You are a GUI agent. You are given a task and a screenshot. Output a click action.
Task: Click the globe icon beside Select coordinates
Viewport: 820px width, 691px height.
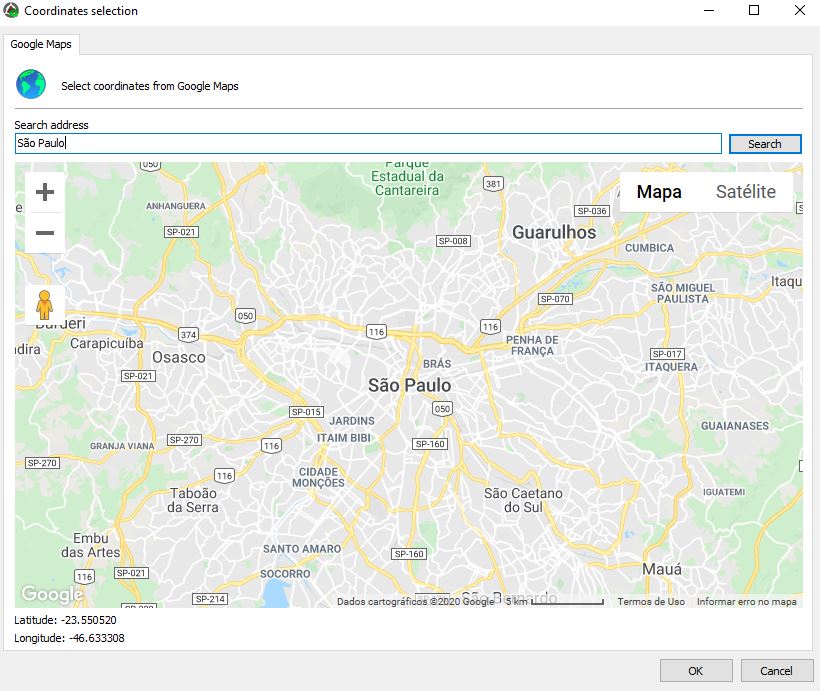31,84
